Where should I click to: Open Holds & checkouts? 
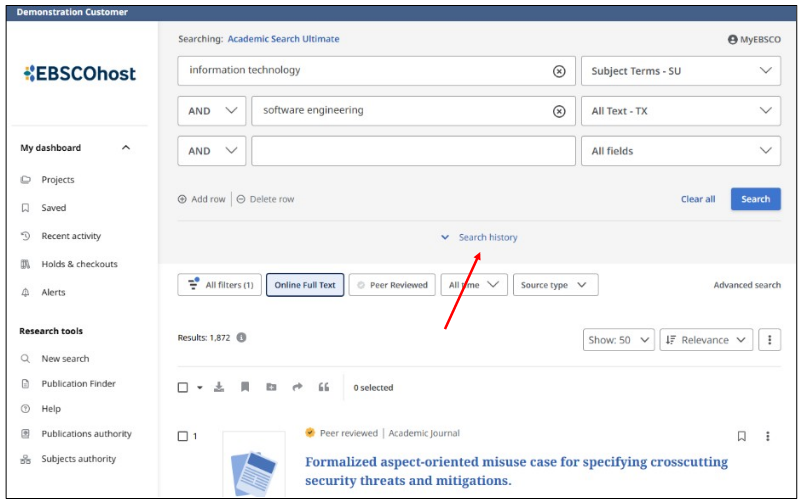[79, 264]
